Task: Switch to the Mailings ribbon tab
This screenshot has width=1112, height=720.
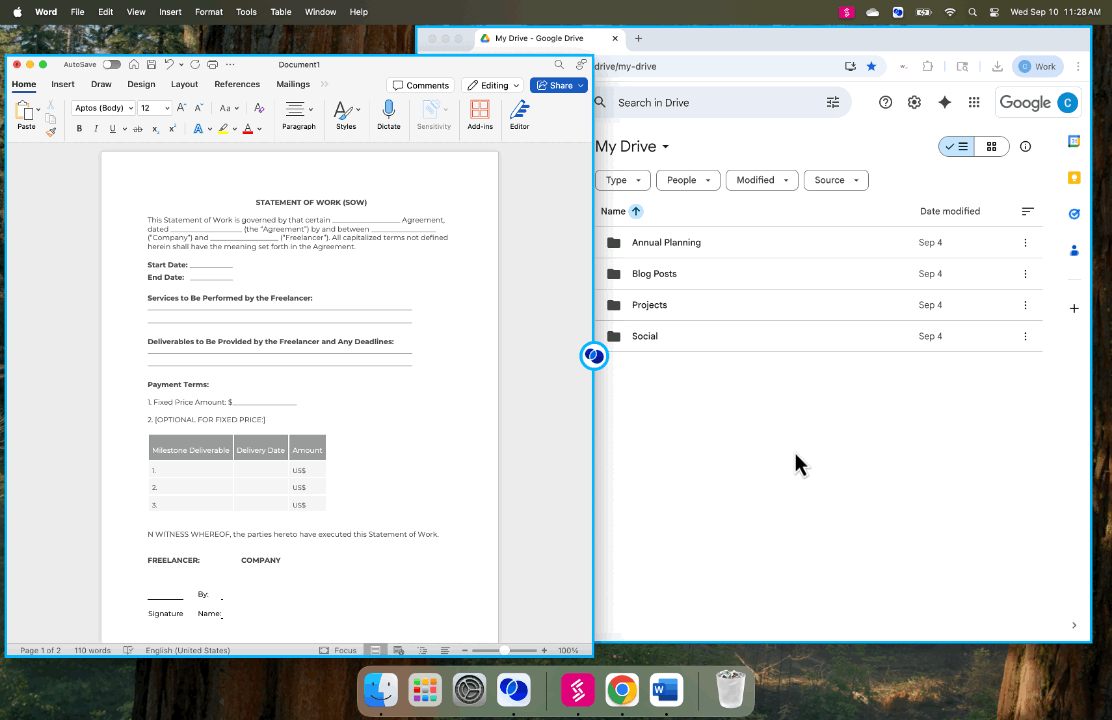Action: click(x=293, y=84)
